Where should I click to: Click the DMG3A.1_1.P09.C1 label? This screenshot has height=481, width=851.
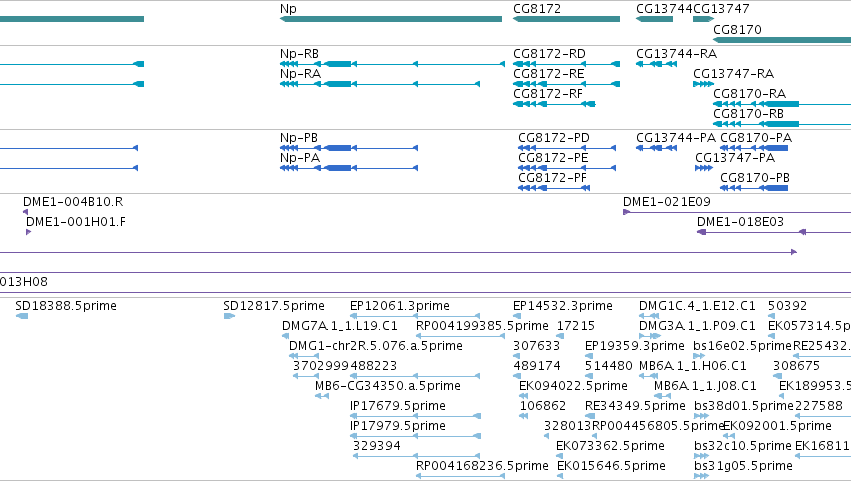click(697, 326)
